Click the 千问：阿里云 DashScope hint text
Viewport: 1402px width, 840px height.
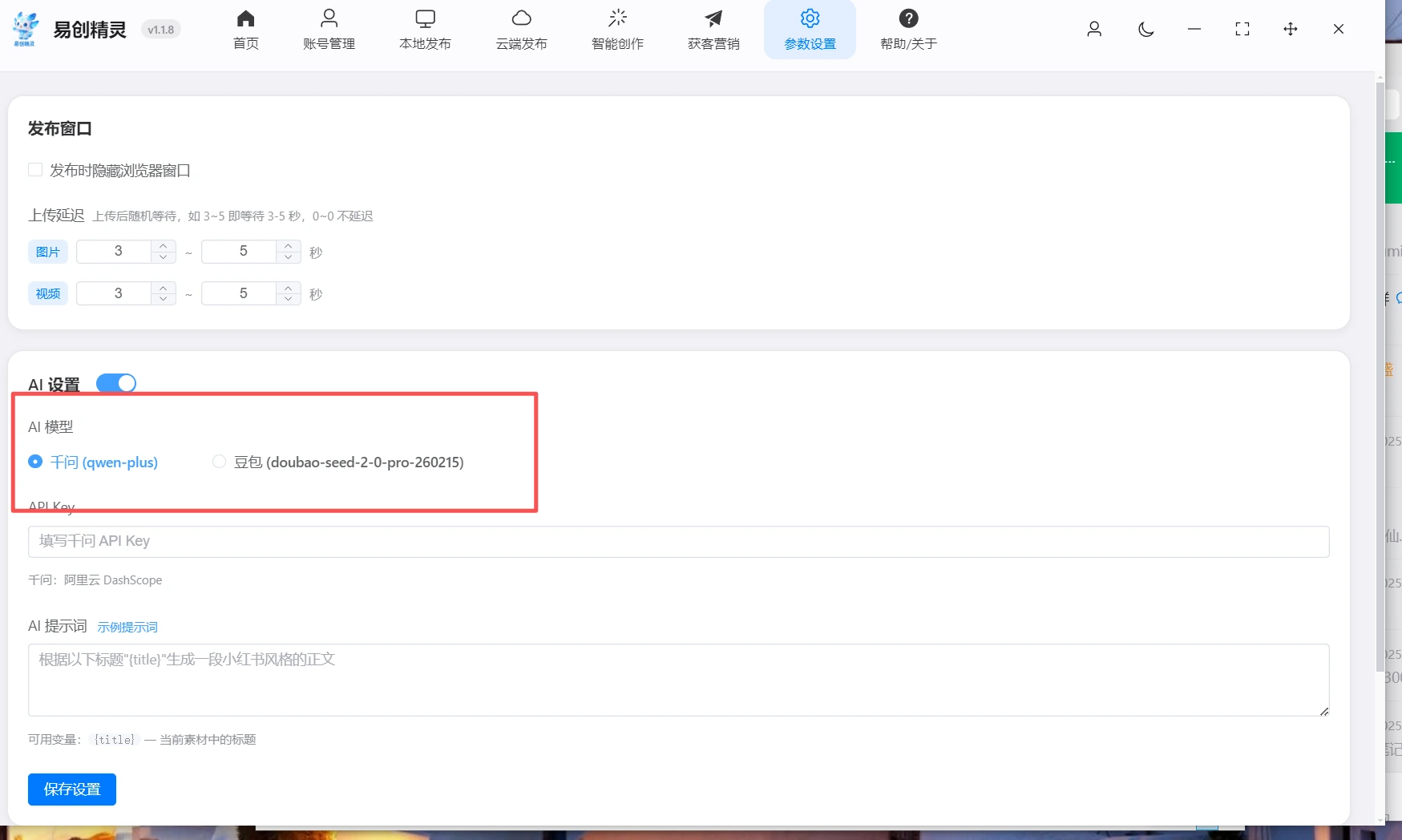click(95, 580)
